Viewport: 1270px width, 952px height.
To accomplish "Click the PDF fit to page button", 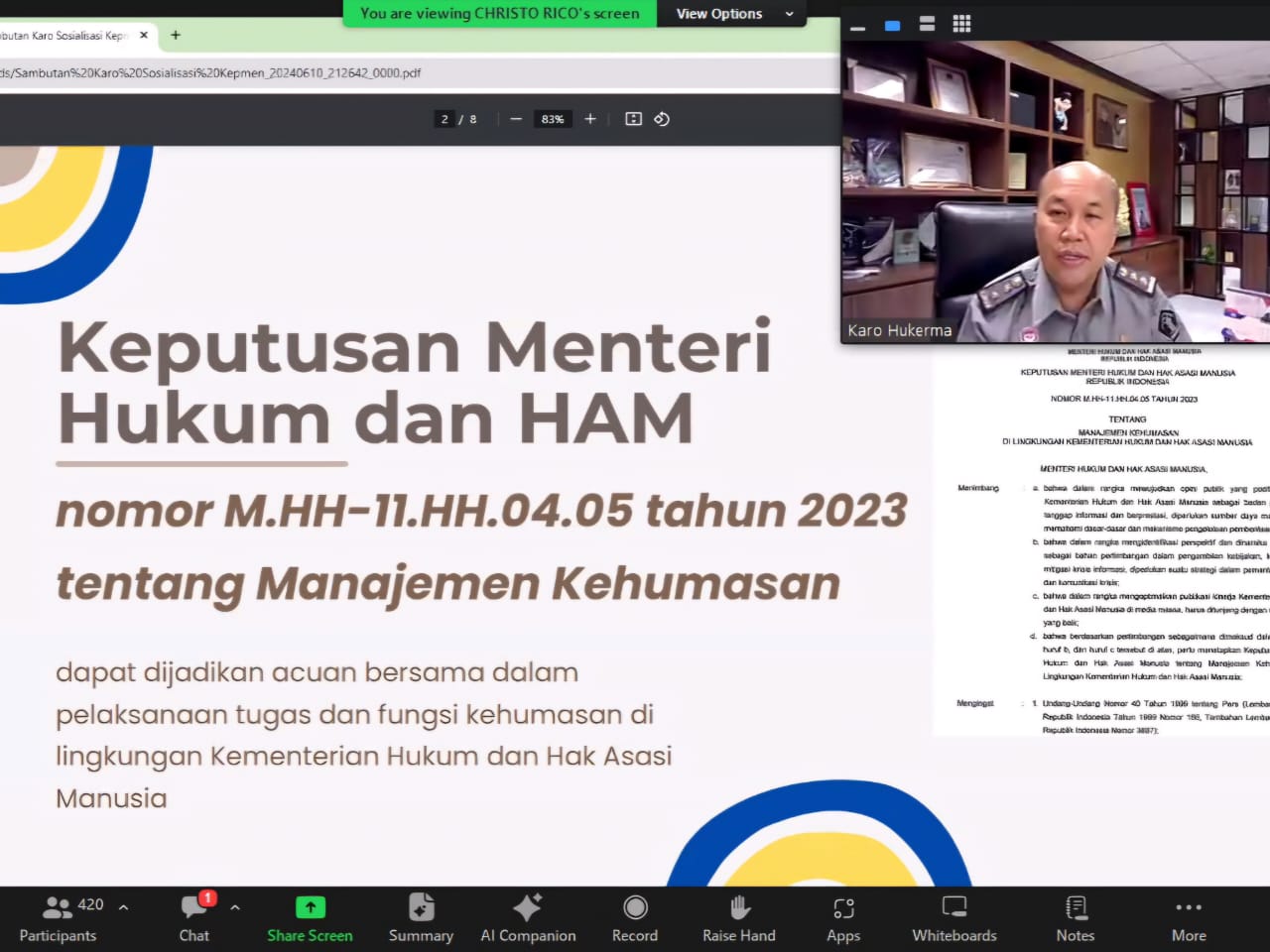I will pos(633,119).
